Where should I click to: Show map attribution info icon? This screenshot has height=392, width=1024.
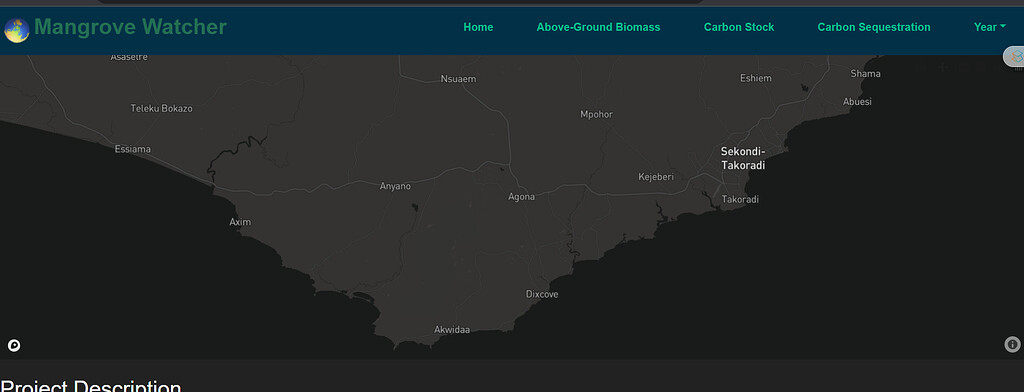pyautogui.click(x=1012, y=344)
